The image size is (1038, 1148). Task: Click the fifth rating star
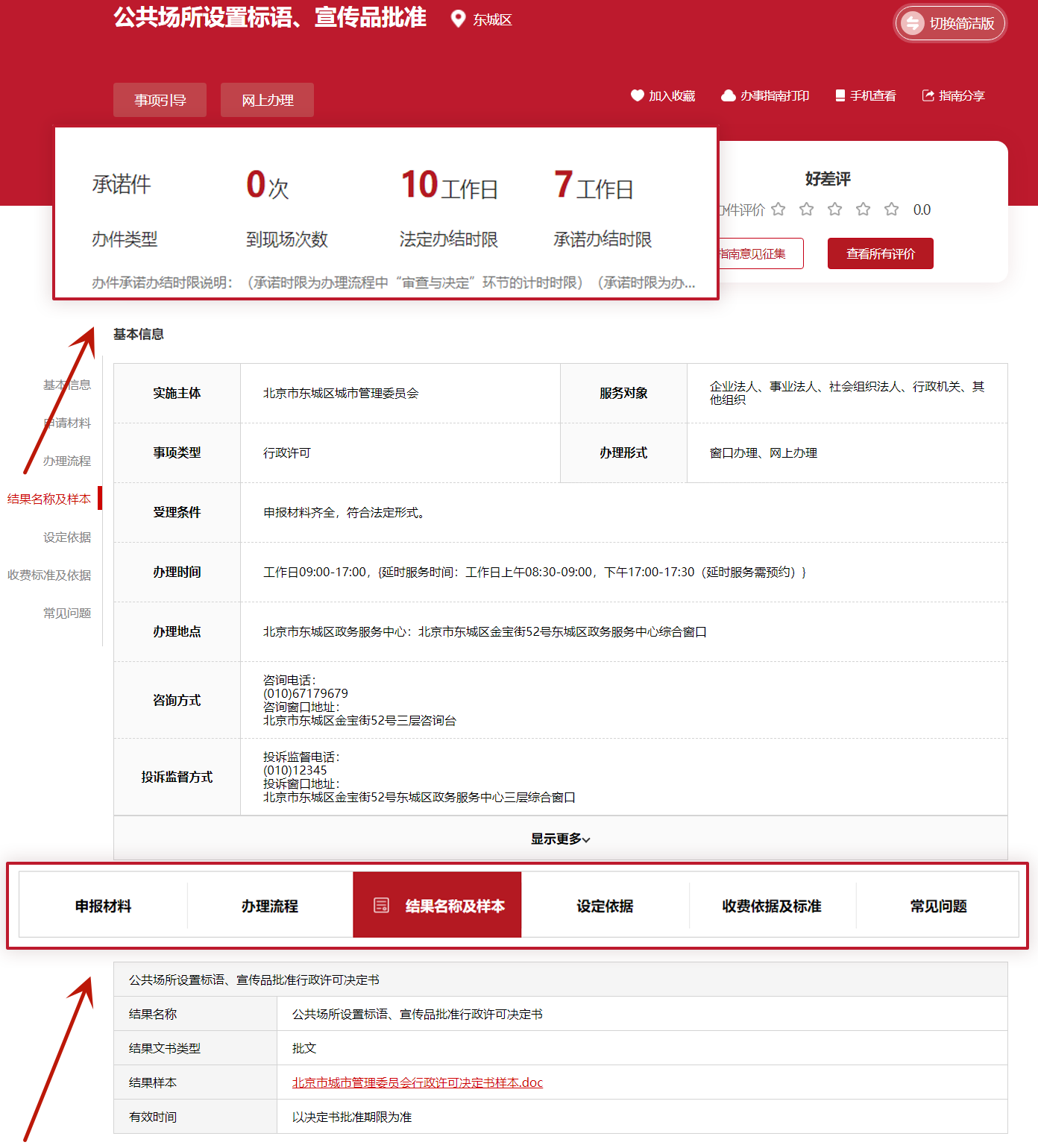(x=892, y=209)
